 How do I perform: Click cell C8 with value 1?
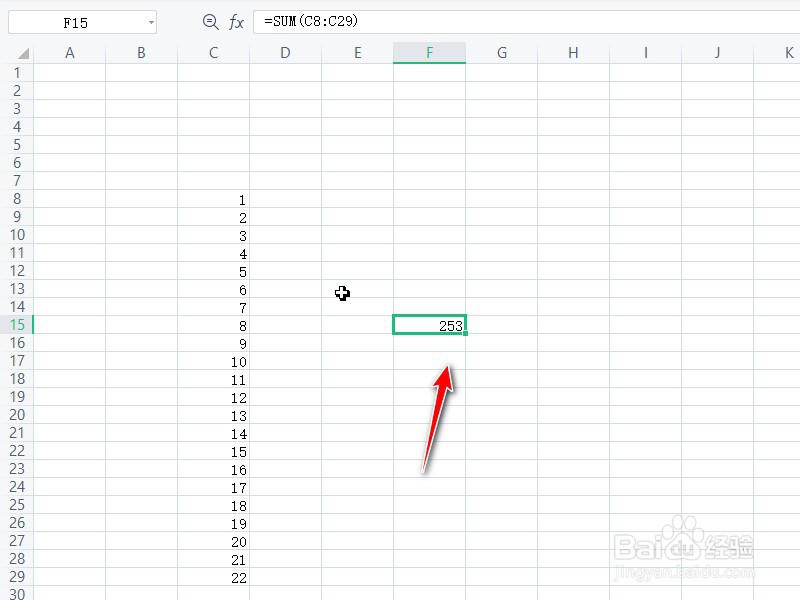tap(213, 199)
